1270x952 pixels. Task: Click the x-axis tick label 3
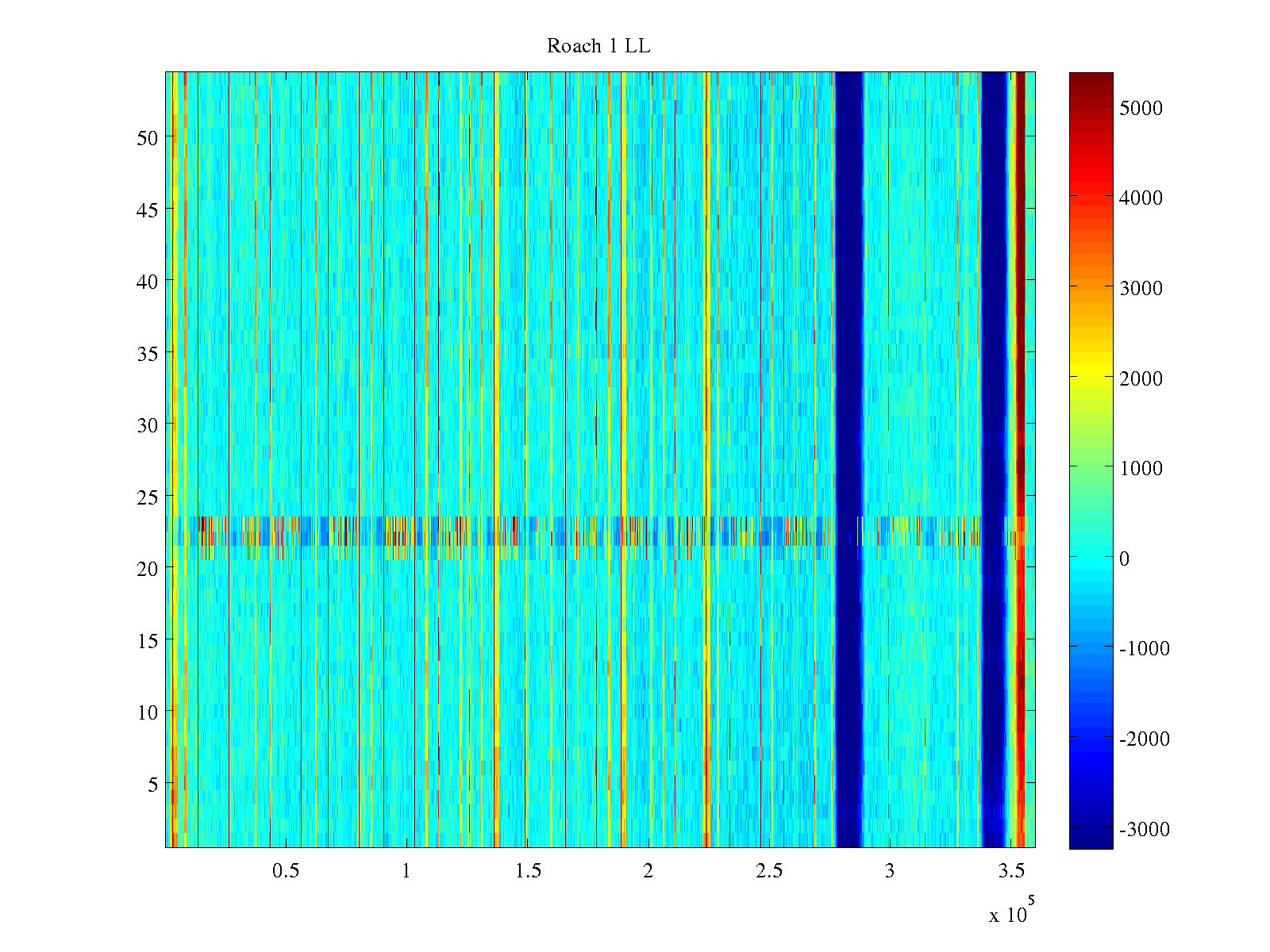890,871
